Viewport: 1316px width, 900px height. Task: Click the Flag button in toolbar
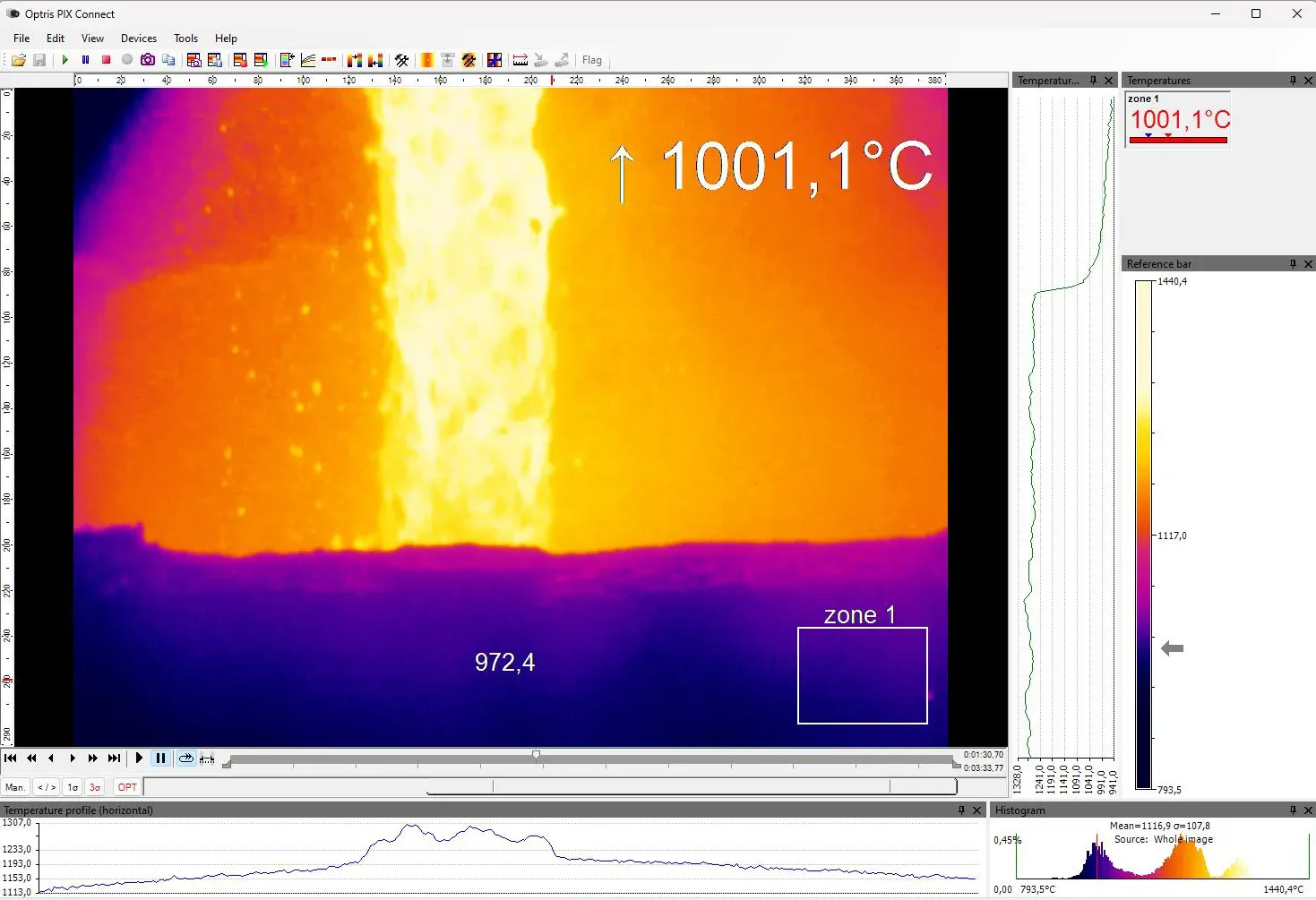[x=592, y=60]
